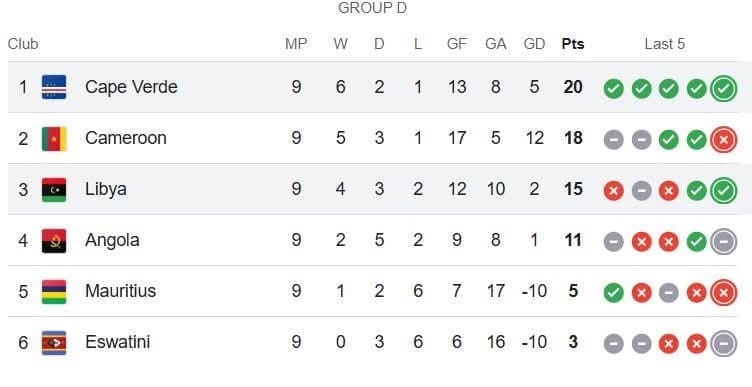Open the Eswatini team name
752x387 pixels.
pos(118,342)
